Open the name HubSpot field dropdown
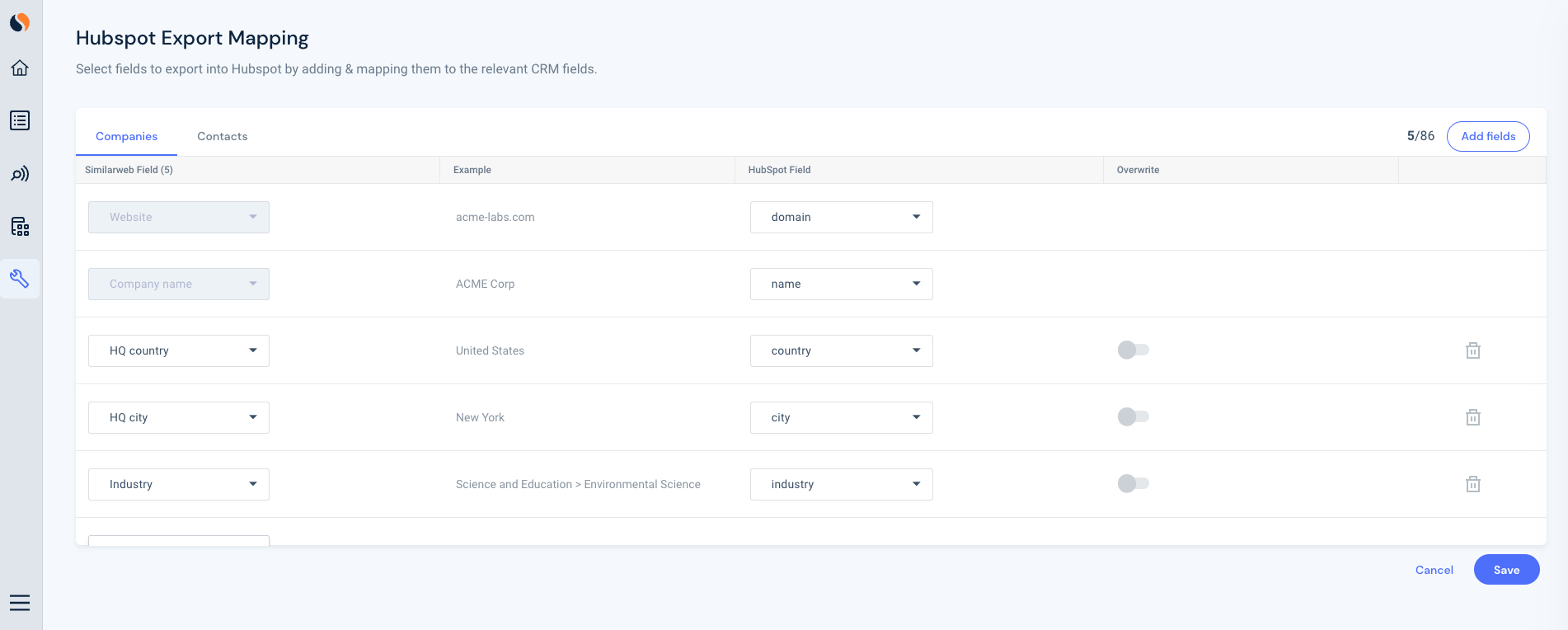 point(842,284)
